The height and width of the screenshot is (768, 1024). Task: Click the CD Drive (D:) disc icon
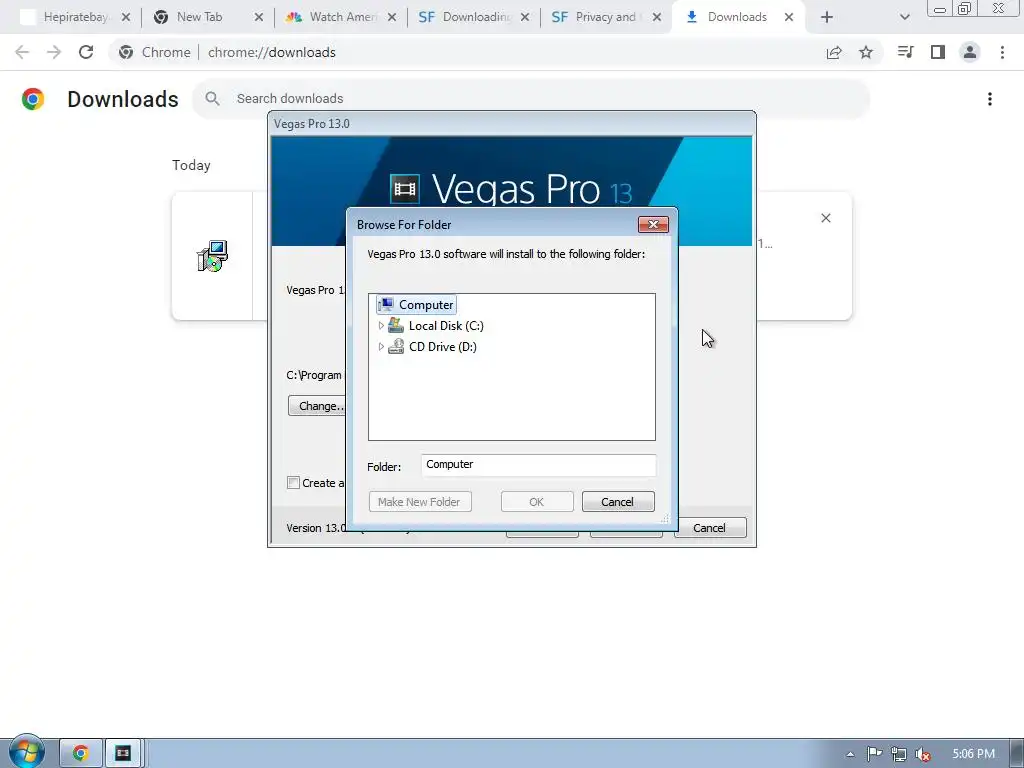(396, 347)
